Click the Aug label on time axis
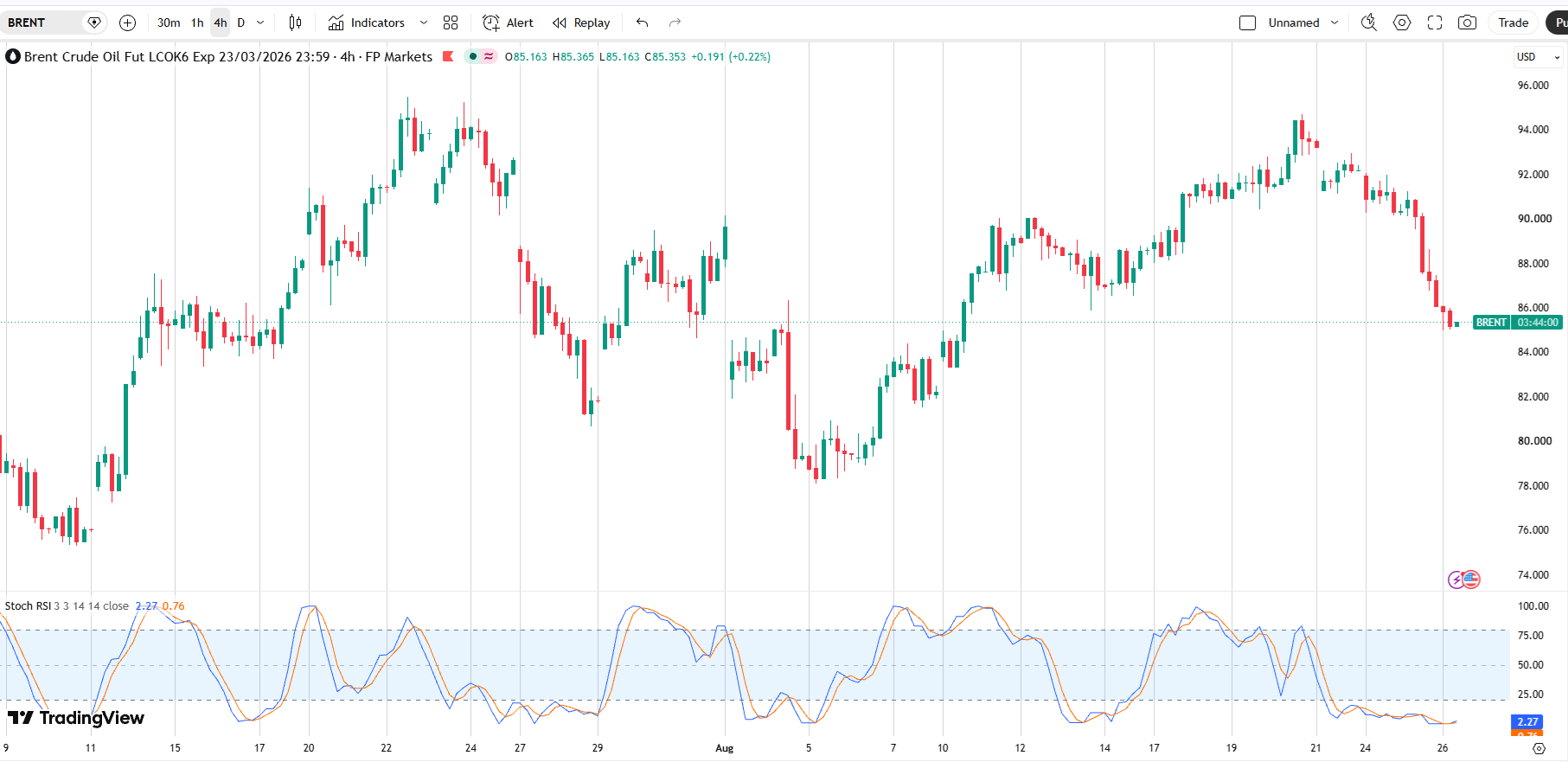Viewport: 1568px width, 762px height. point(725,748)
